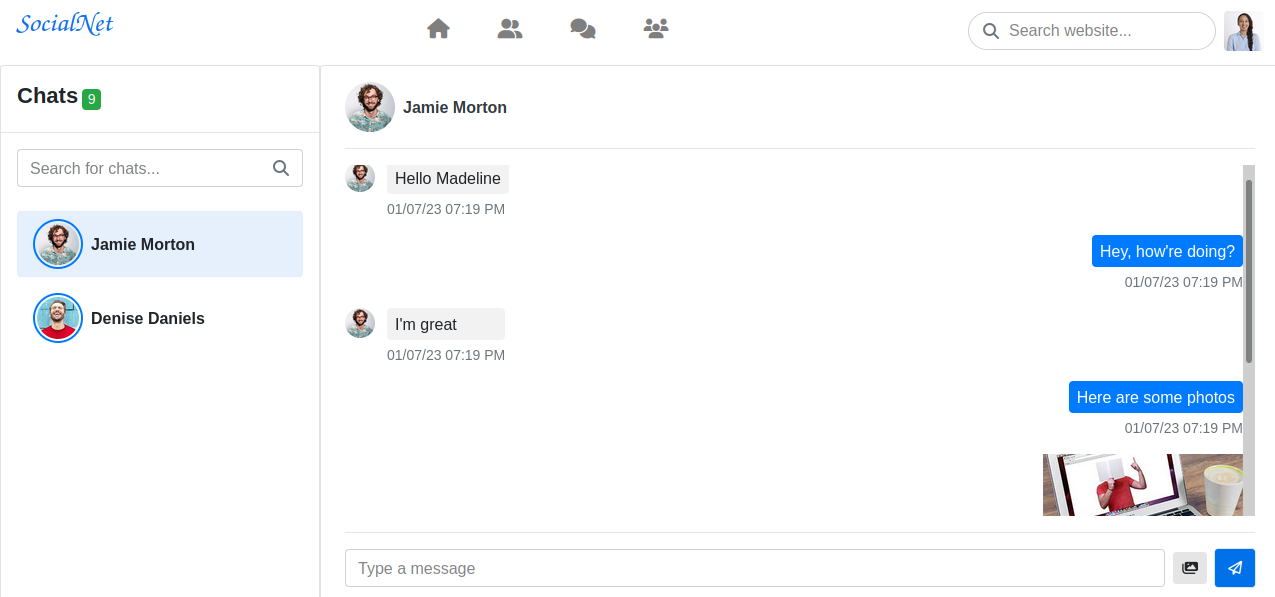Viewport: 1275px width, 597px height.
Task: Click the conversation scrollbar thumb
Action: click(1249, 271)
